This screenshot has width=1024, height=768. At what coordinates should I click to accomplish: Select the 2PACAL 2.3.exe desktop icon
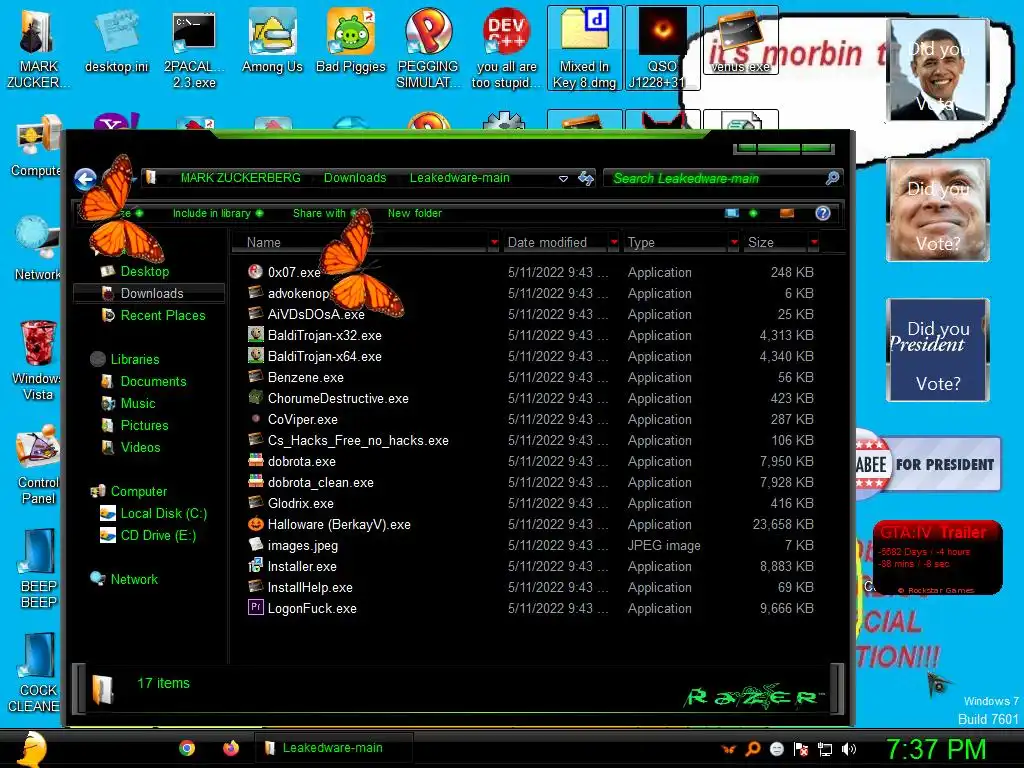(x=194, y=48)
